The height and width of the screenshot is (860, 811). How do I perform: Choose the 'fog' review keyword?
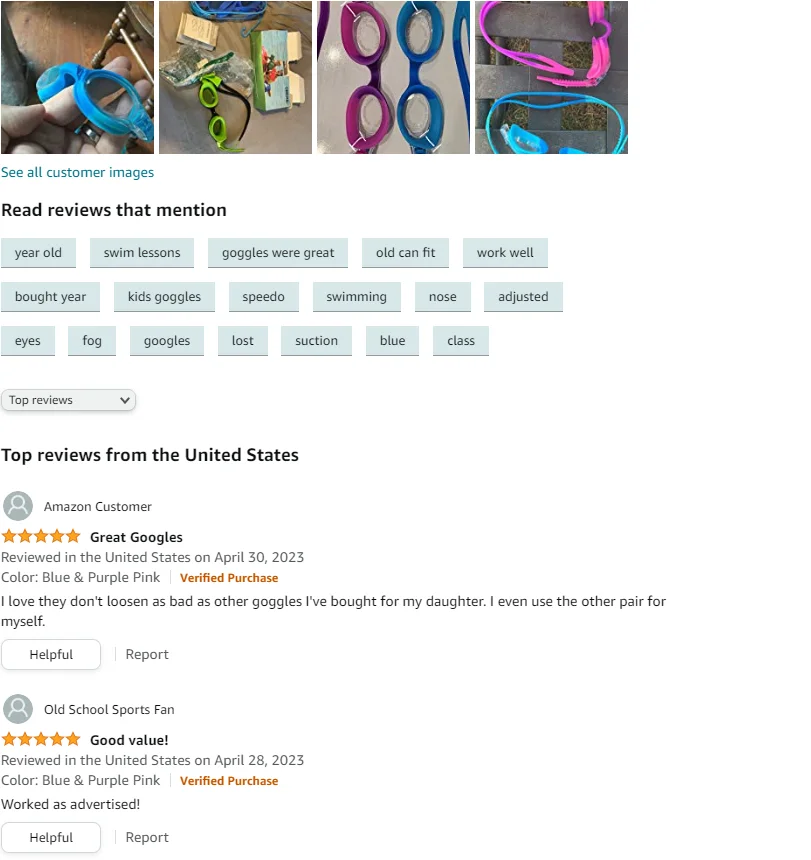[92, 341]
